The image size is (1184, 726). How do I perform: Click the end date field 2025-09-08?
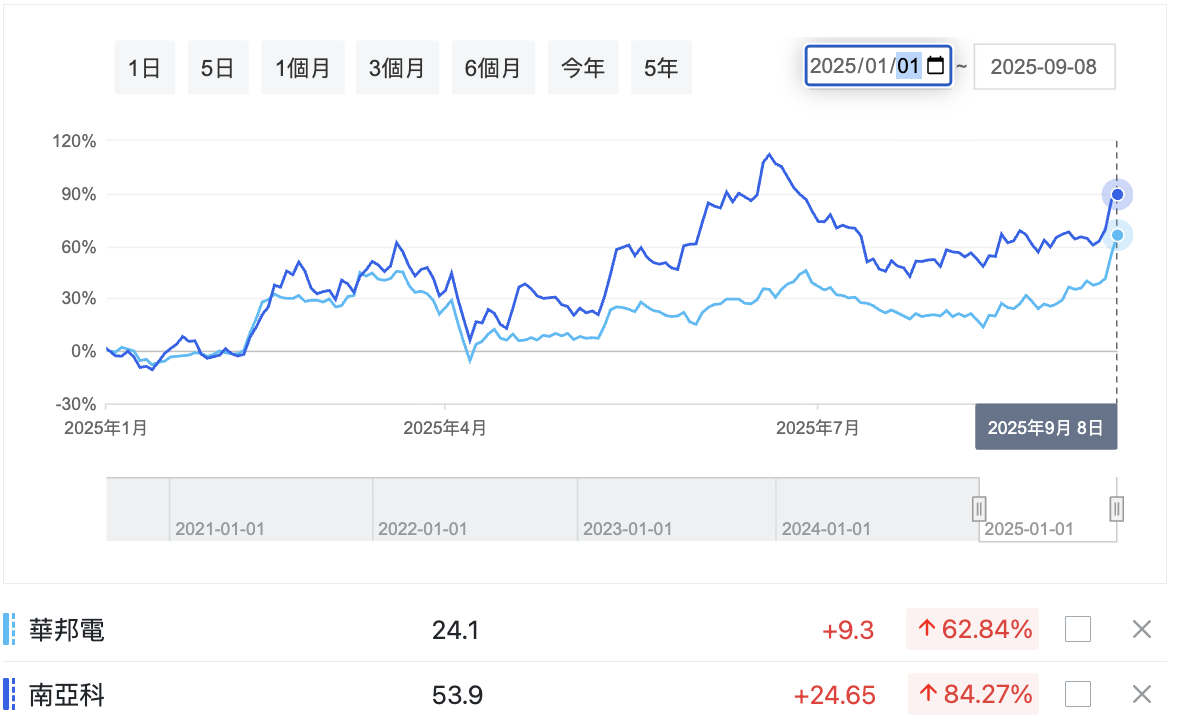[x=1044, y=67]
